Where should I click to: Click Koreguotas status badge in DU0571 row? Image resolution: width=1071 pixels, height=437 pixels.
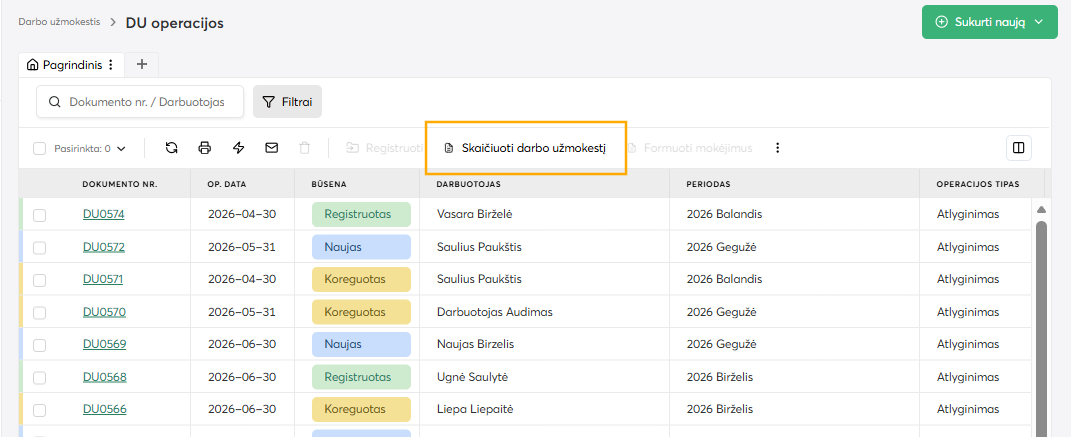pyautogui.click(x=361, y=279)
